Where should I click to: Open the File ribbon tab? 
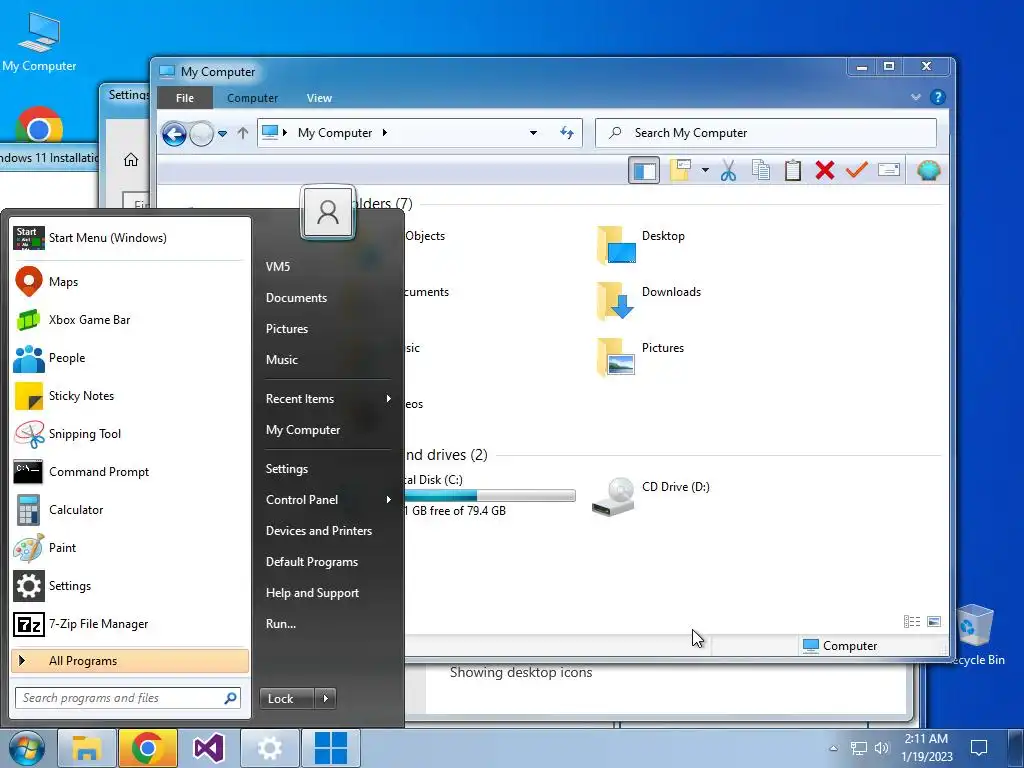click(185, 98)
